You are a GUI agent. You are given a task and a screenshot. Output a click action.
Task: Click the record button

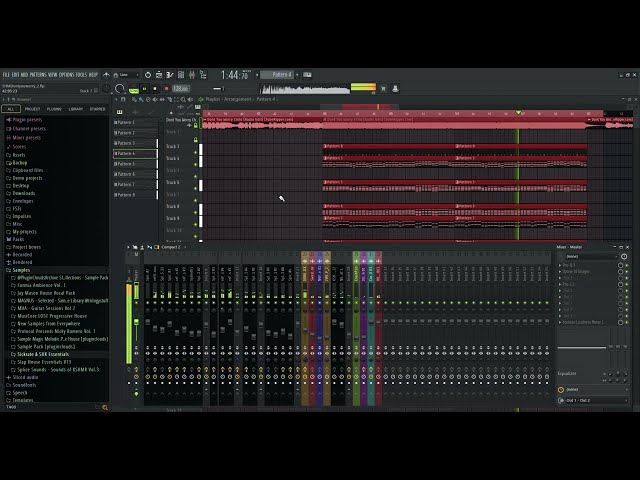[x=166, y=89]
